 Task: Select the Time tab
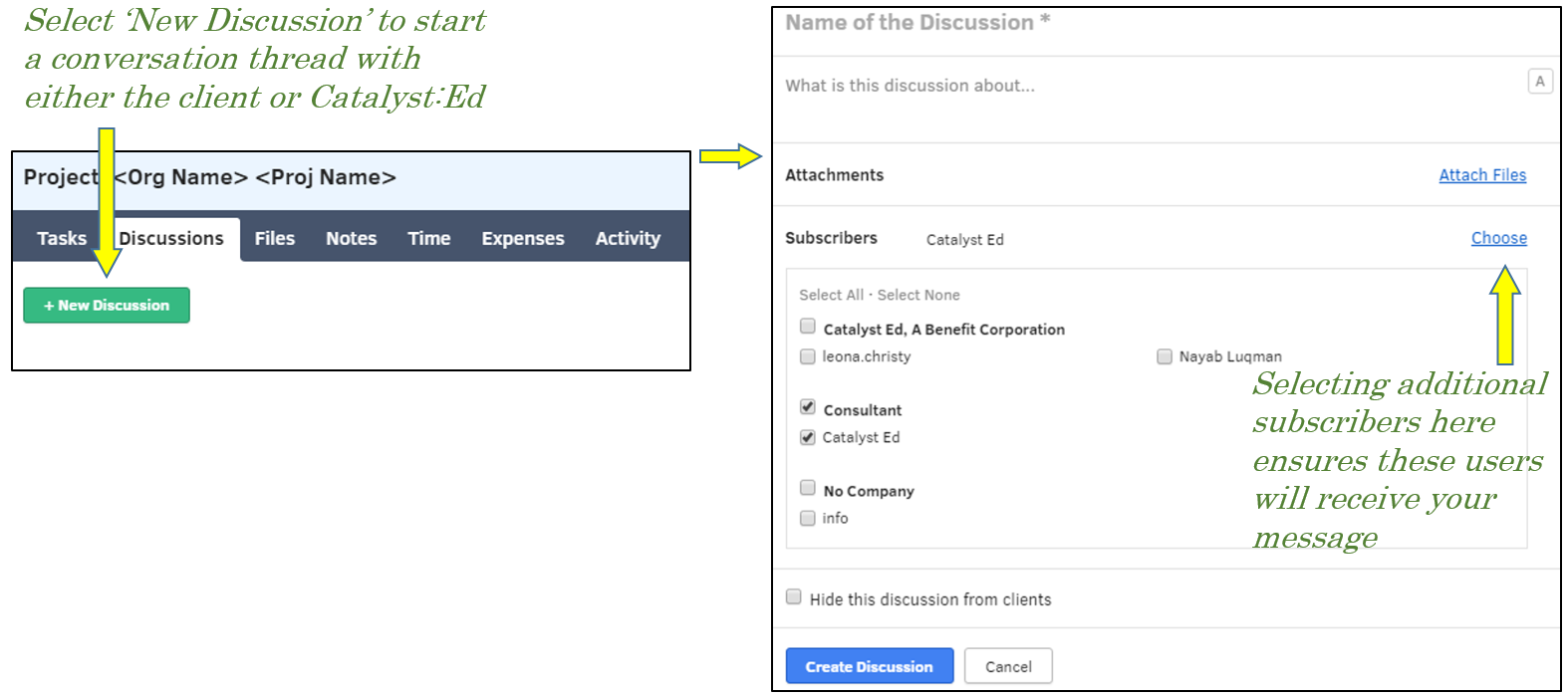tap(429, 239)
